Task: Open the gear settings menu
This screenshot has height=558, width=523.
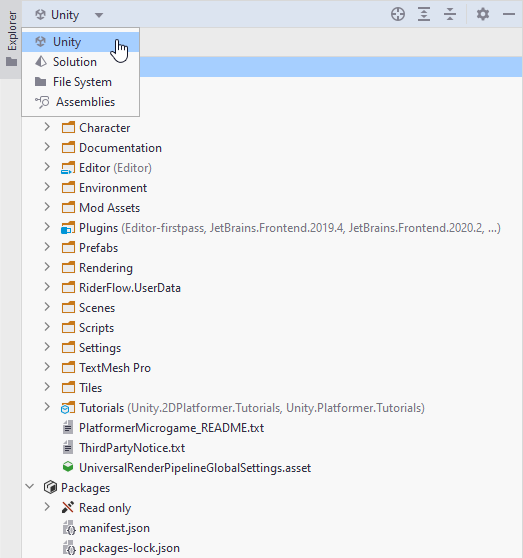Action: [483, 15]
